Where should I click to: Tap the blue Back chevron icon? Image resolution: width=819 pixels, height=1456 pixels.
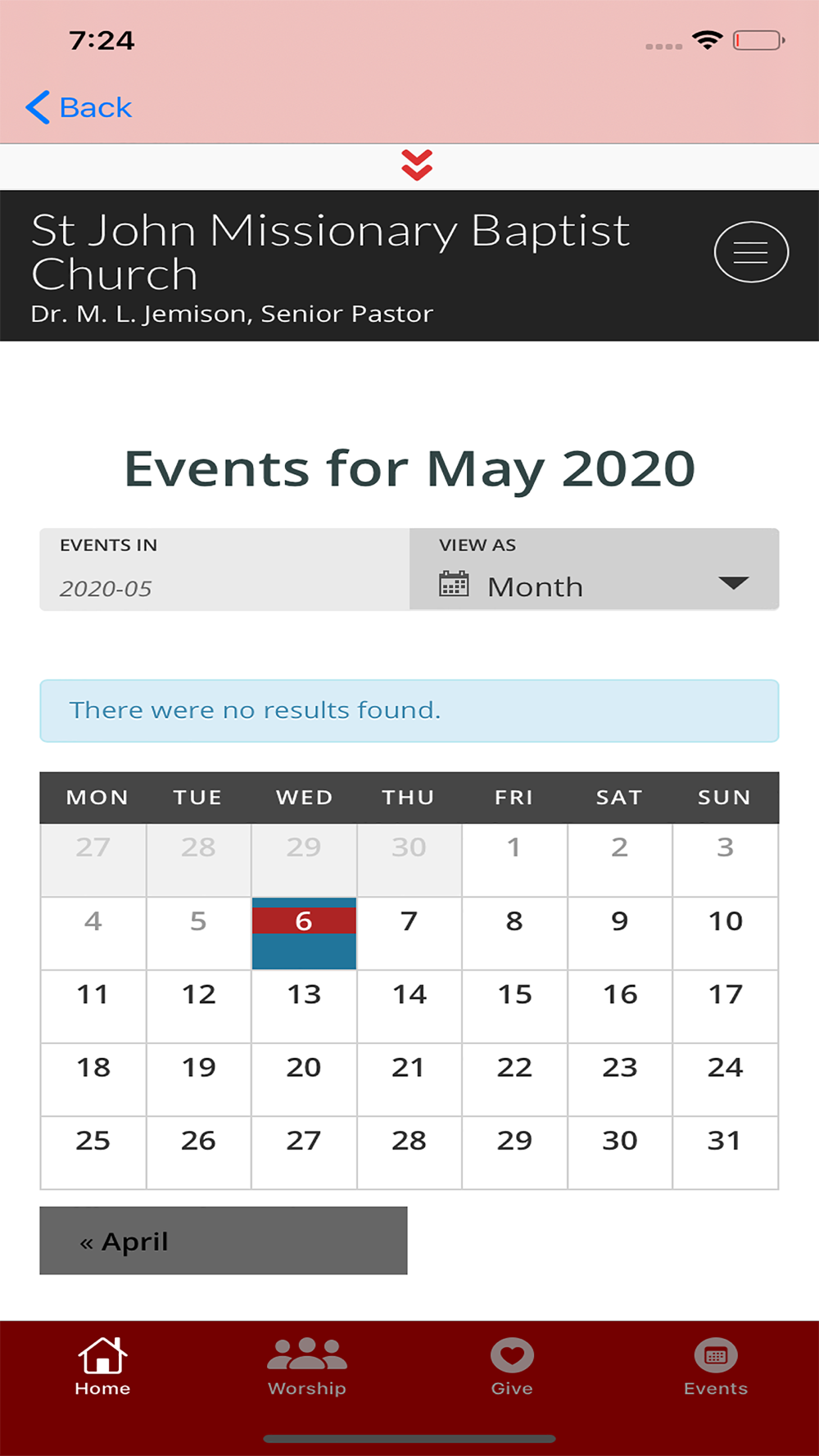tap(38, 107)
